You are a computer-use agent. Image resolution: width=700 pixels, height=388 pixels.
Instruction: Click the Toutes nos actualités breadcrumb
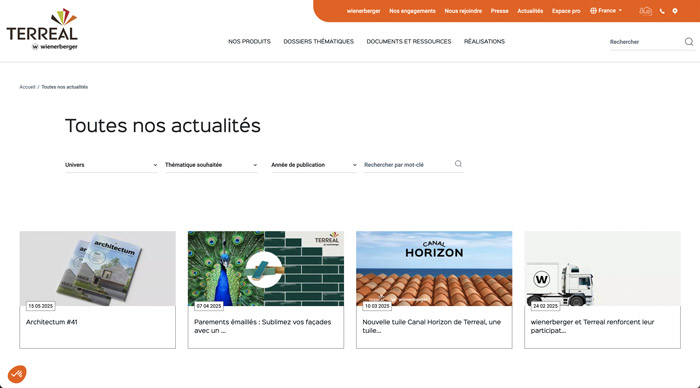[65, 87]
